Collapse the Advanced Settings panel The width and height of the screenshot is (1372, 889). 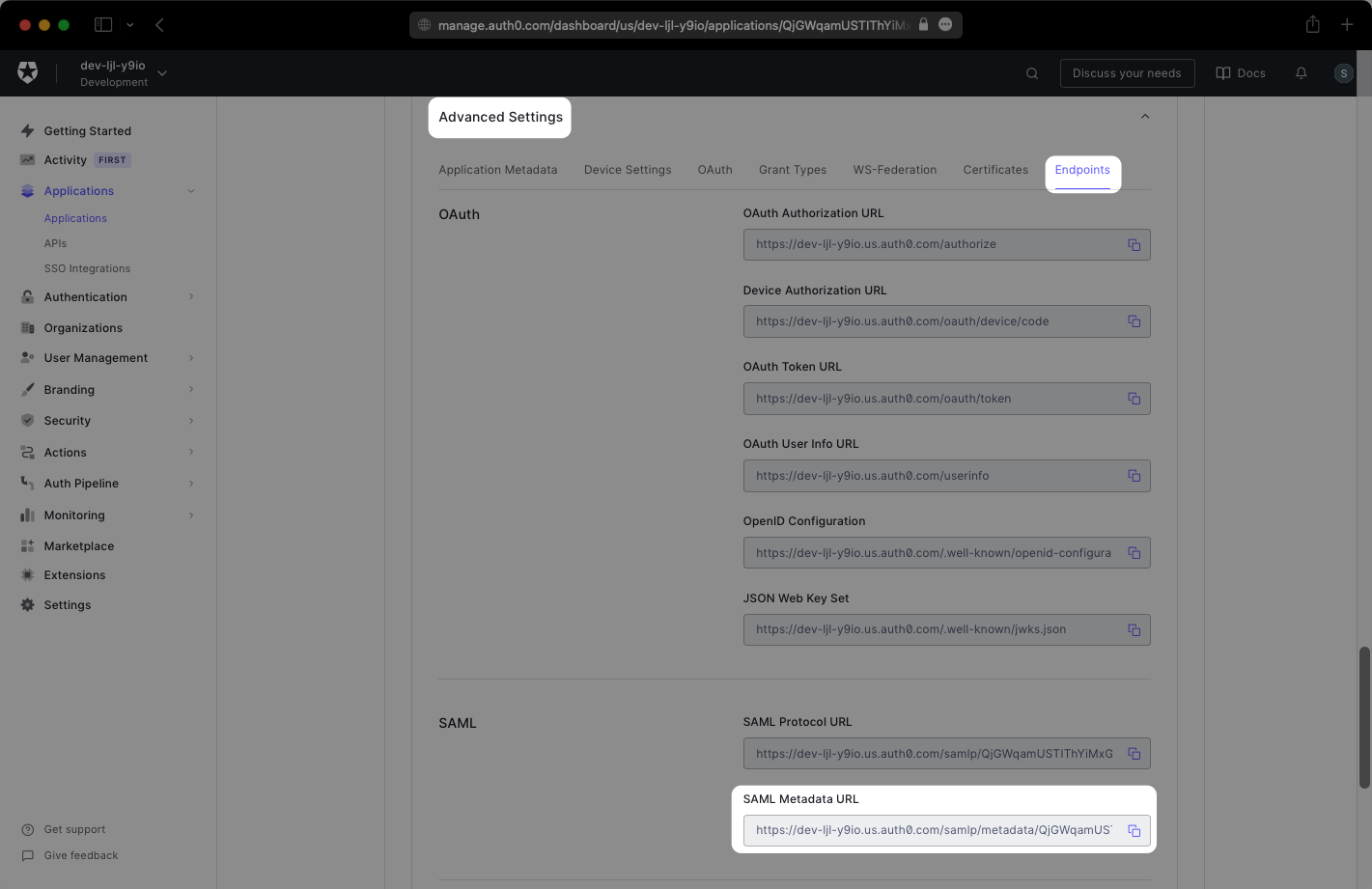pos(1144,115)
